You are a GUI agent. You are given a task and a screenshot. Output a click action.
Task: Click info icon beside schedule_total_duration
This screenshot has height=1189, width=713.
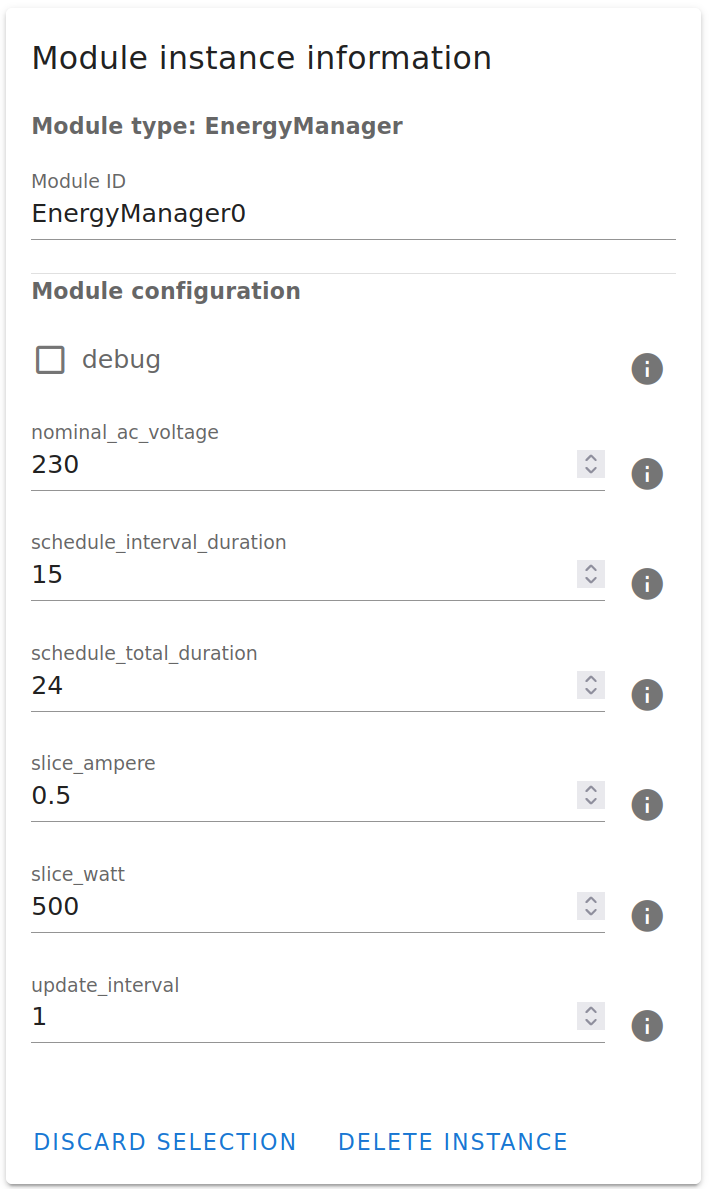pos(647,694)
